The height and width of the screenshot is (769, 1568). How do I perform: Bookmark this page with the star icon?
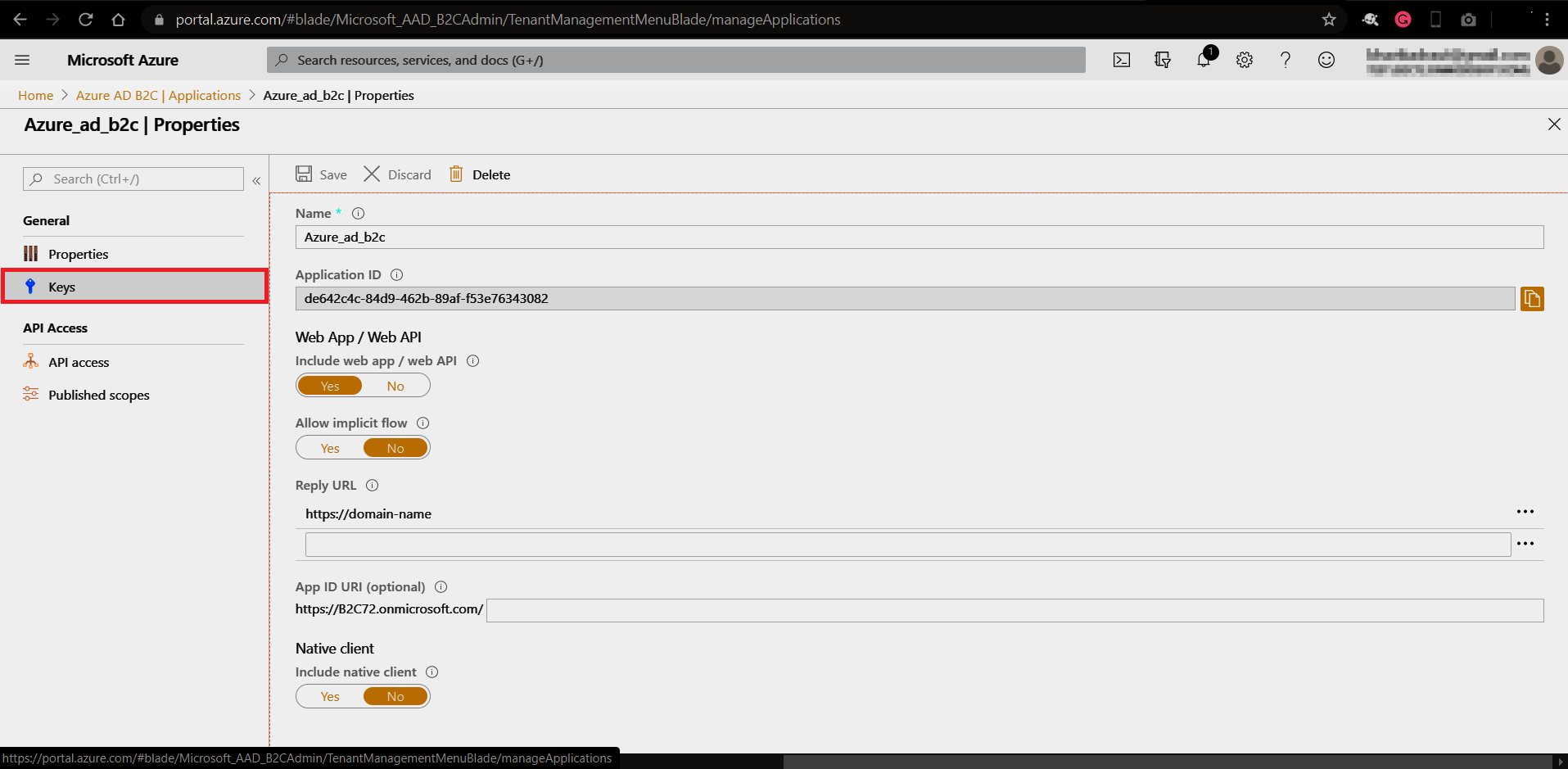(x=1329, y=19)
